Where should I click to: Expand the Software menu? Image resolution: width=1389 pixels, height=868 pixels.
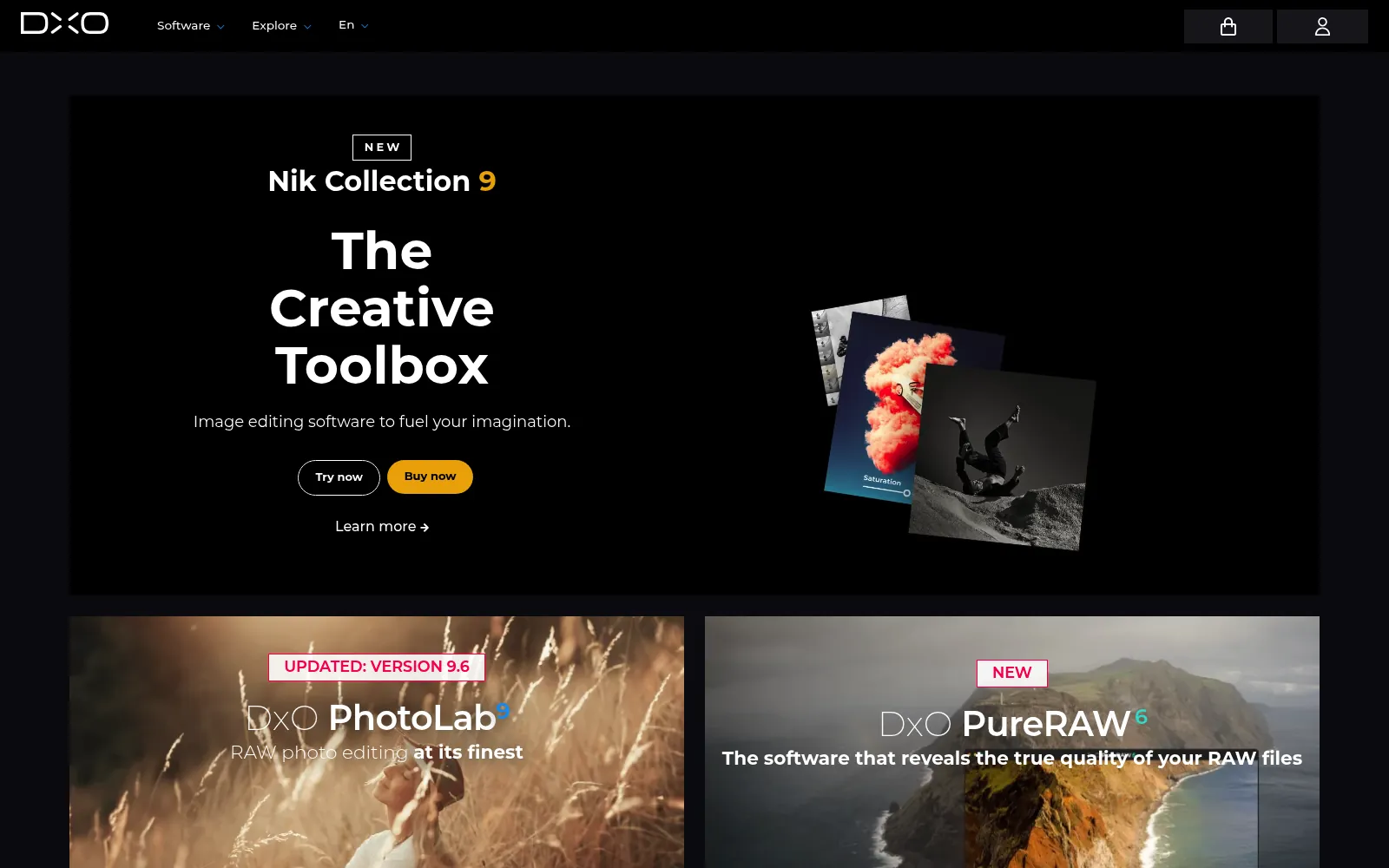click(191, 26)
